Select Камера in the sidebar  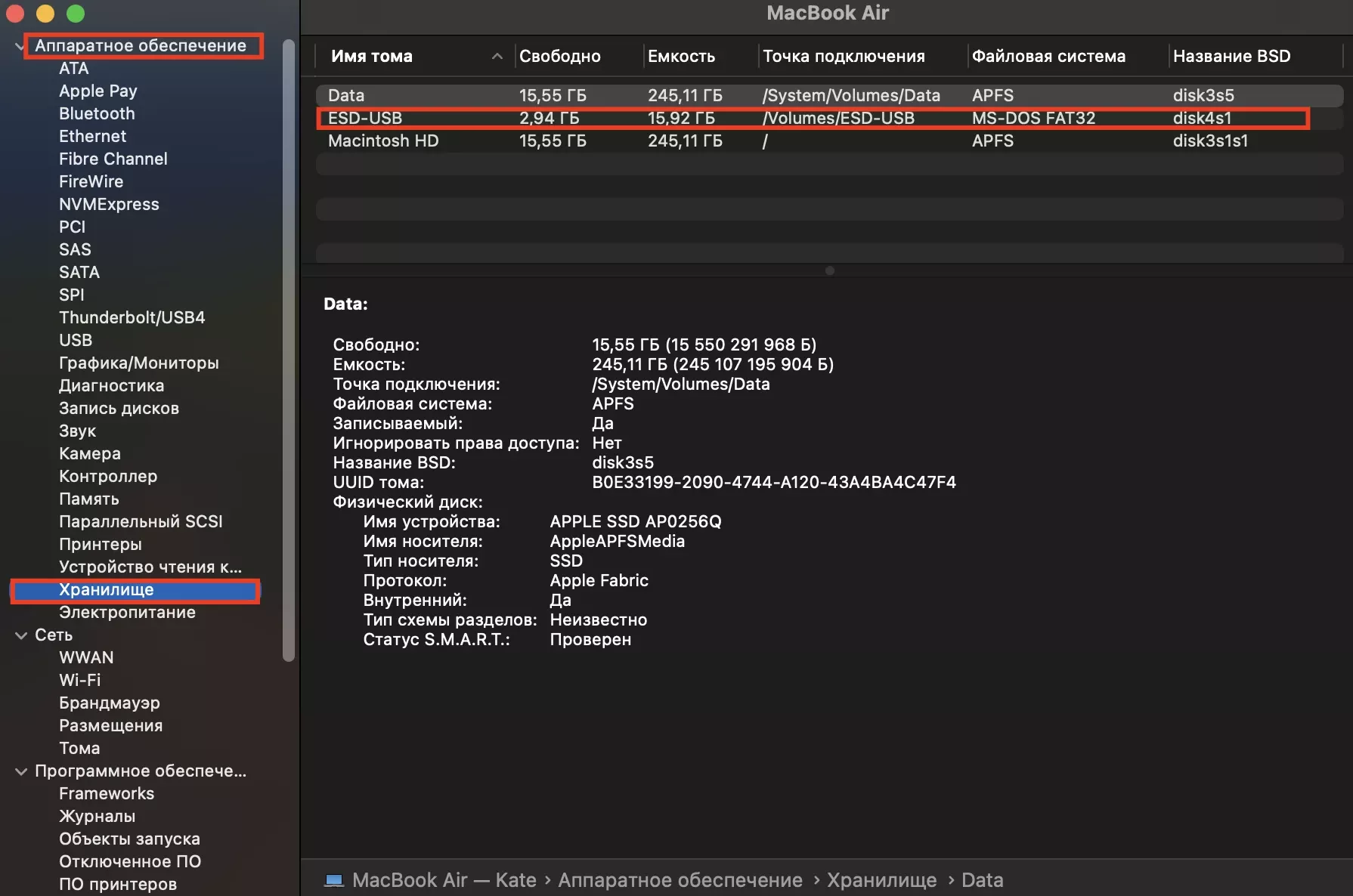tap(90, 453)
